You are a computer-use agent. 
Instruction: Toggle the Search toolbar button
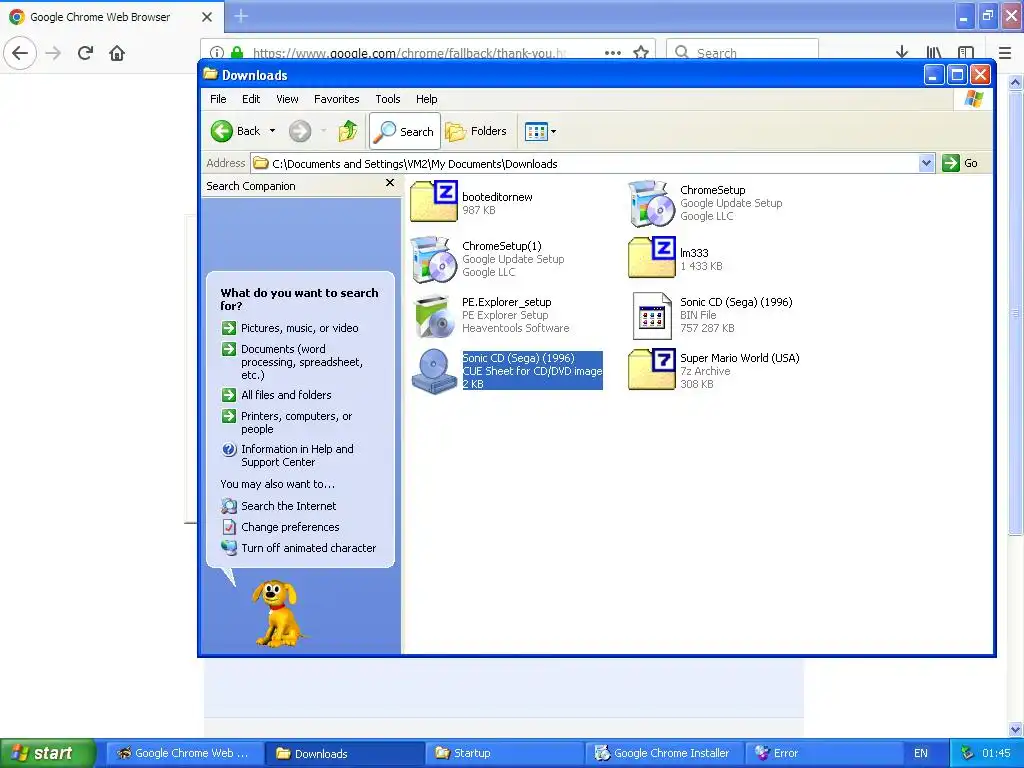pos(405,131)
